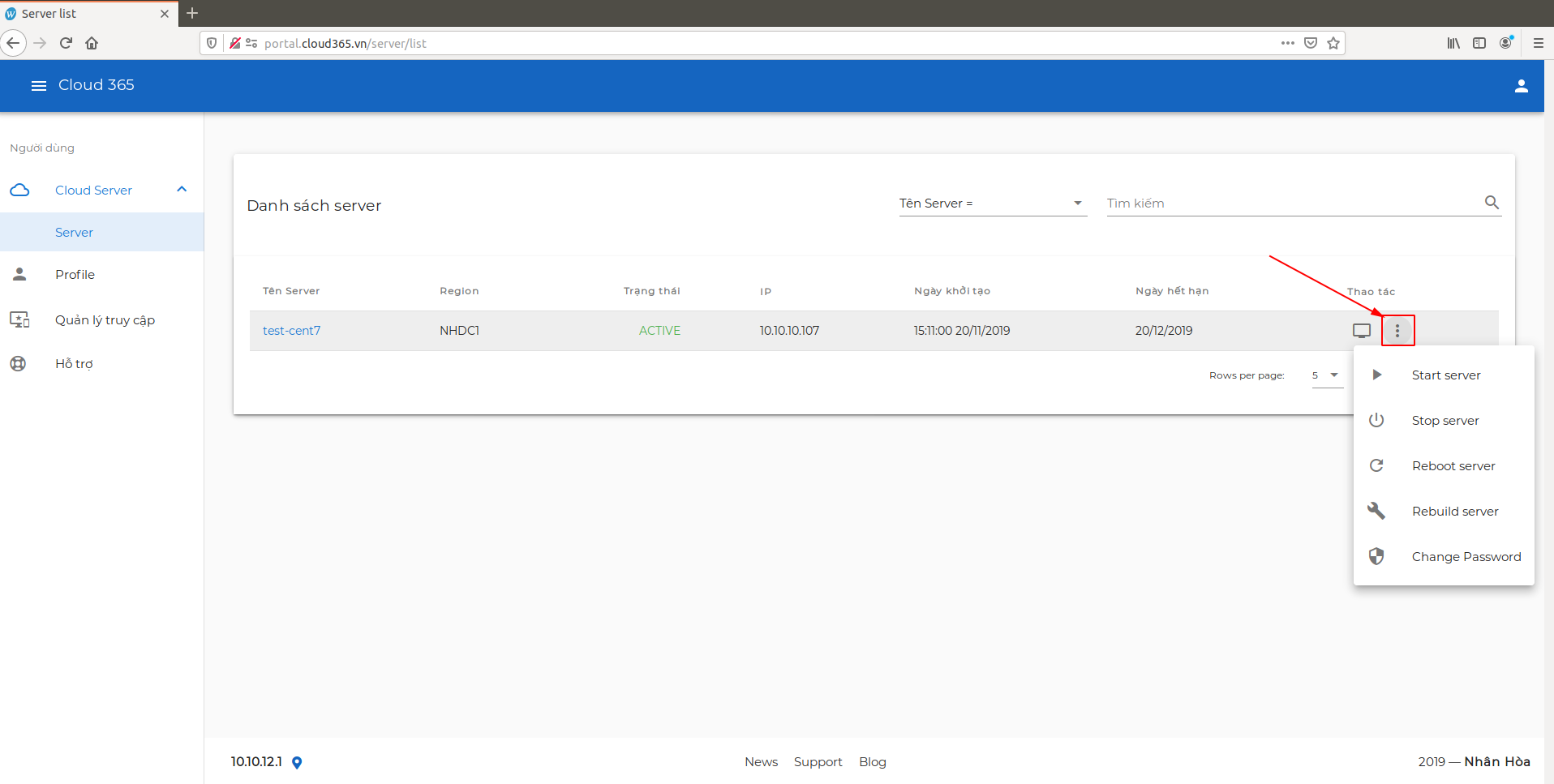The image size is (1554, 784).
Task: Click the Ngày hết hạn column header
Action: coord(1172,291)
